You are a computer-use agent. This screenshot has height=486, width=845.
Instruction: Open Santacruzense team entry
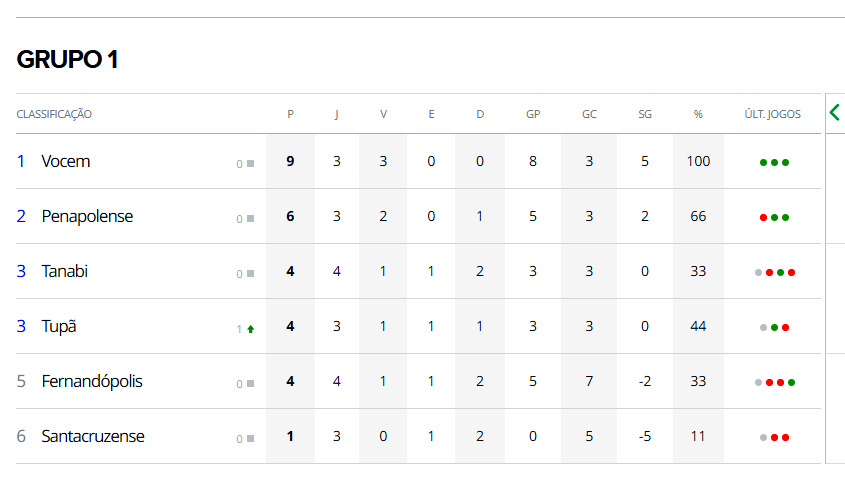[93, 436]
